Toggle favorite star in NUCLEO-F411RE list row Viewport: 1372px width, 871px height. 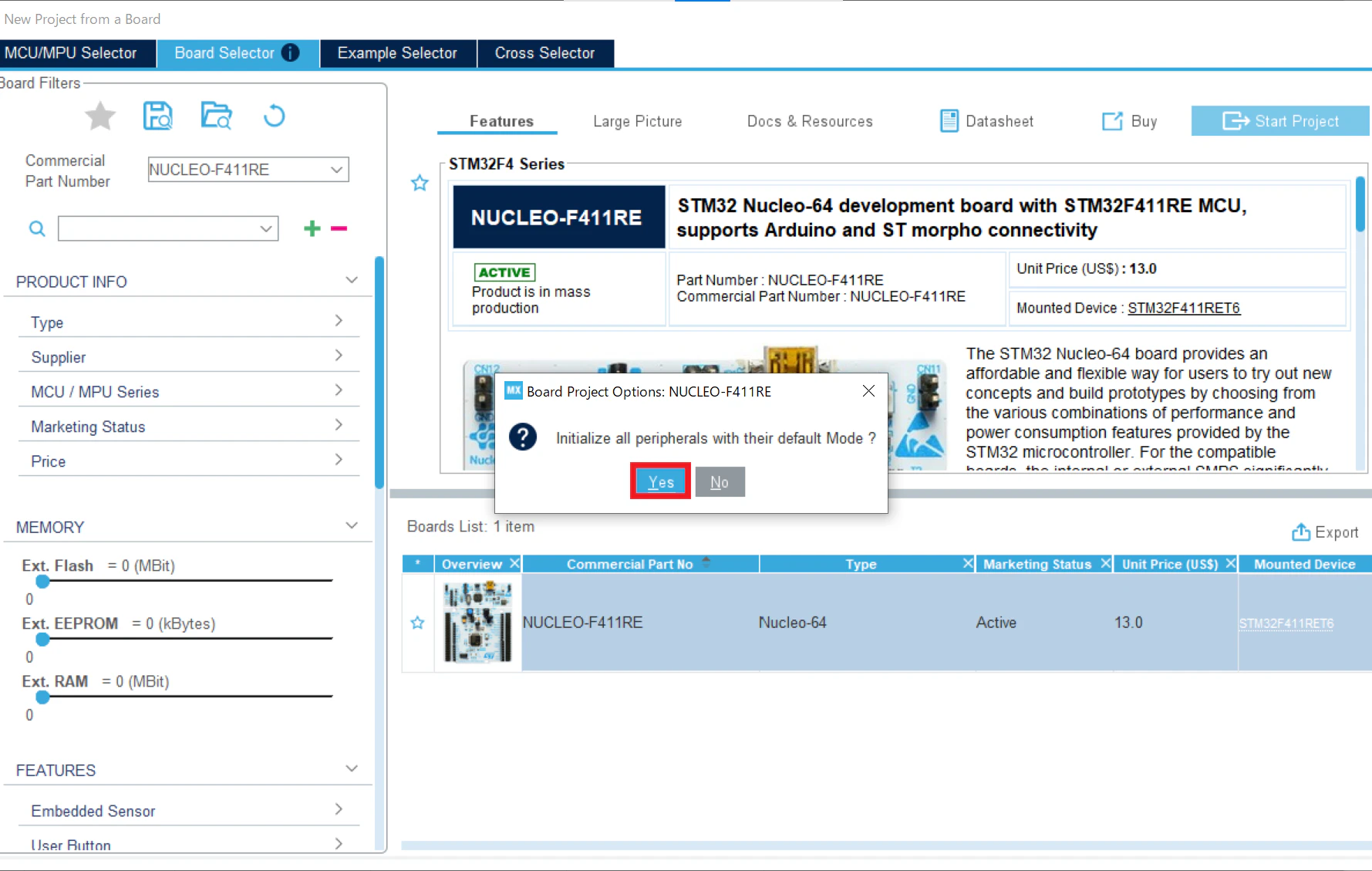tap(417, 623)
